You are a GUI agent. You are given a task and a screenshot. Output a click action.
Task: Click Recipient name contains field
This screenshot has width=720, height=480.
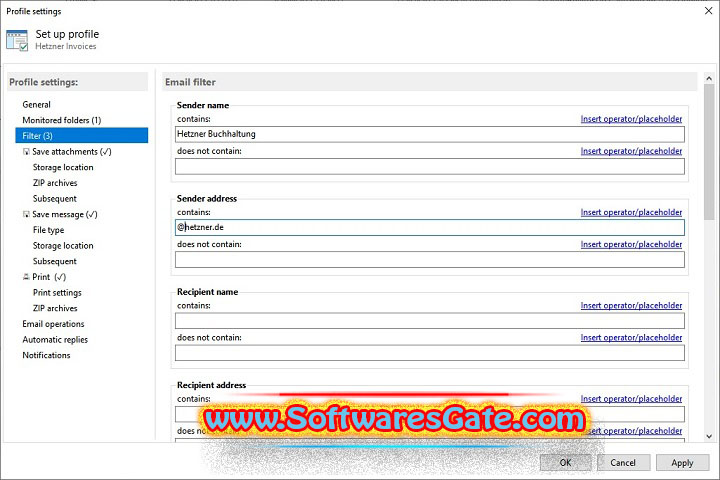pos(430,321)
